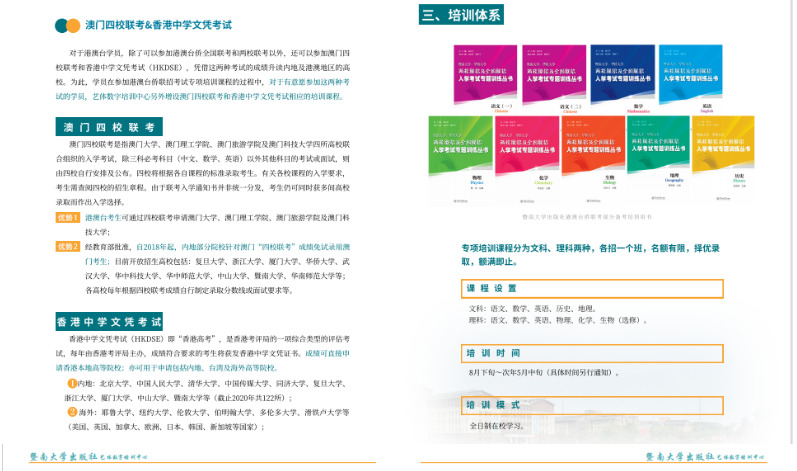Click the teal text 对于有意愿参加这两种考试的学员
The width and height of the screenshot is (797, 471).
click(202, 89)
